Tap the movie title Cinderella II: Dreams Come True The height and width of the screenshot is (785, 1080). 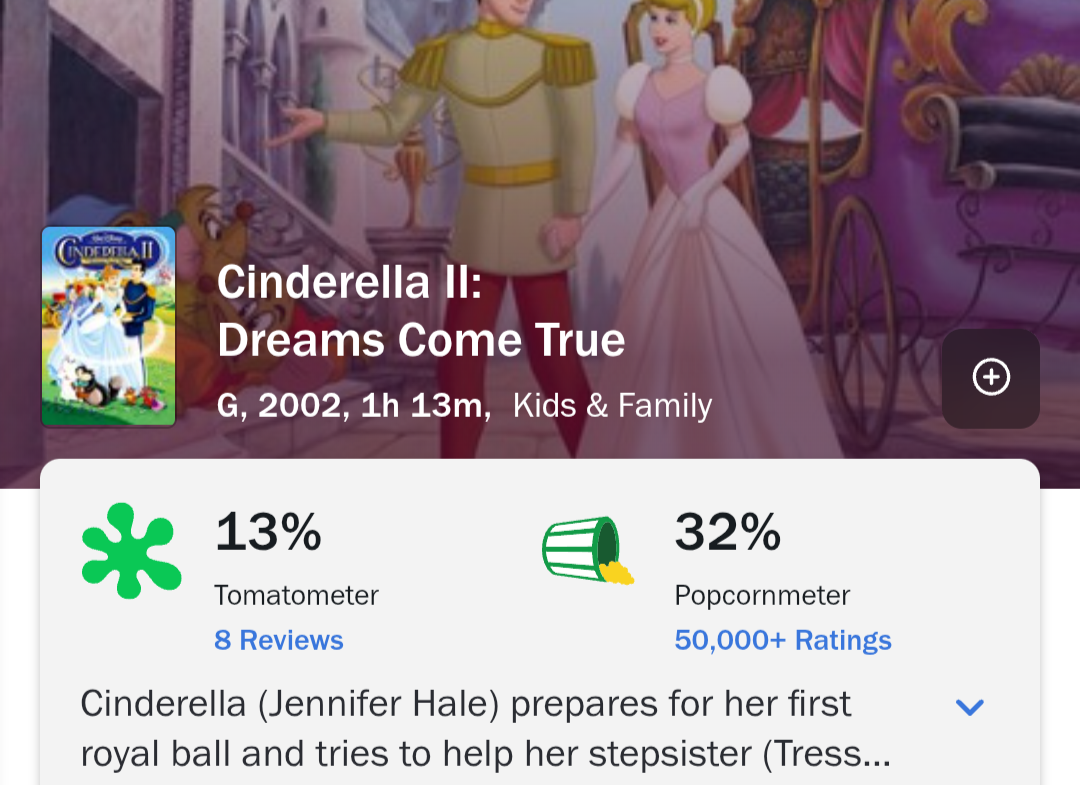(x=420, y=312)
